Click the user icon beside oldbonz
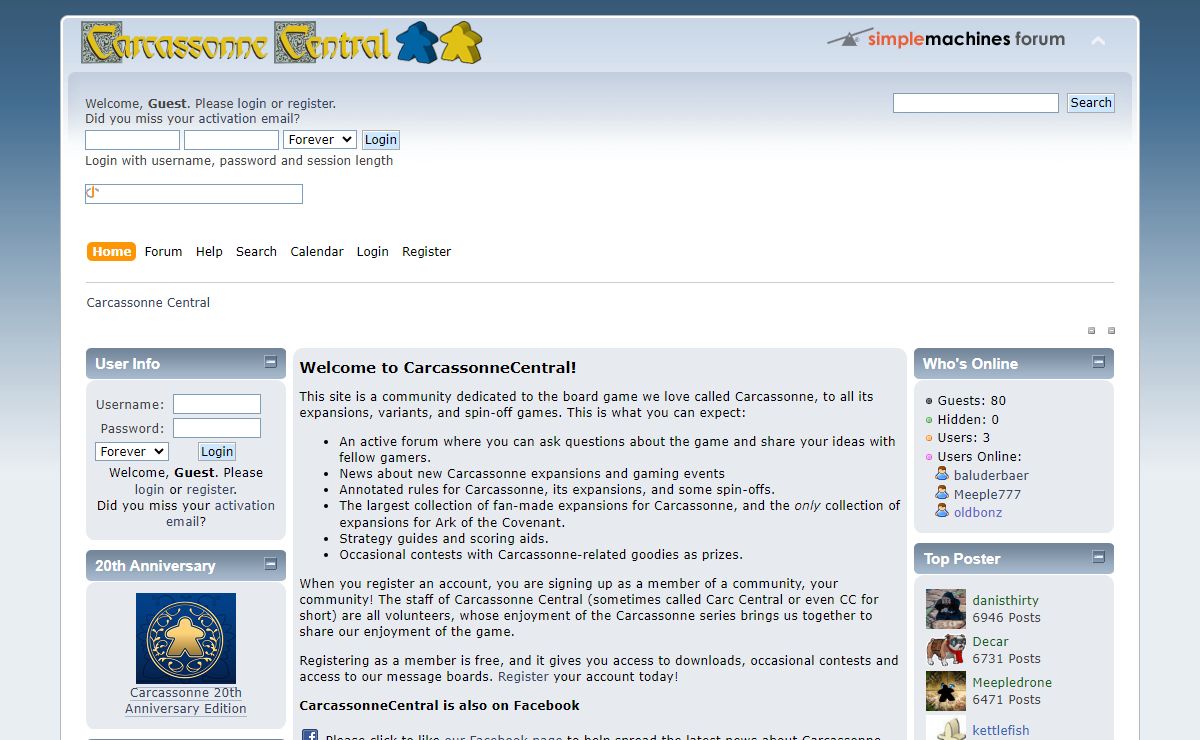This screenshot has width=1200, height=740. click(942, 511)
